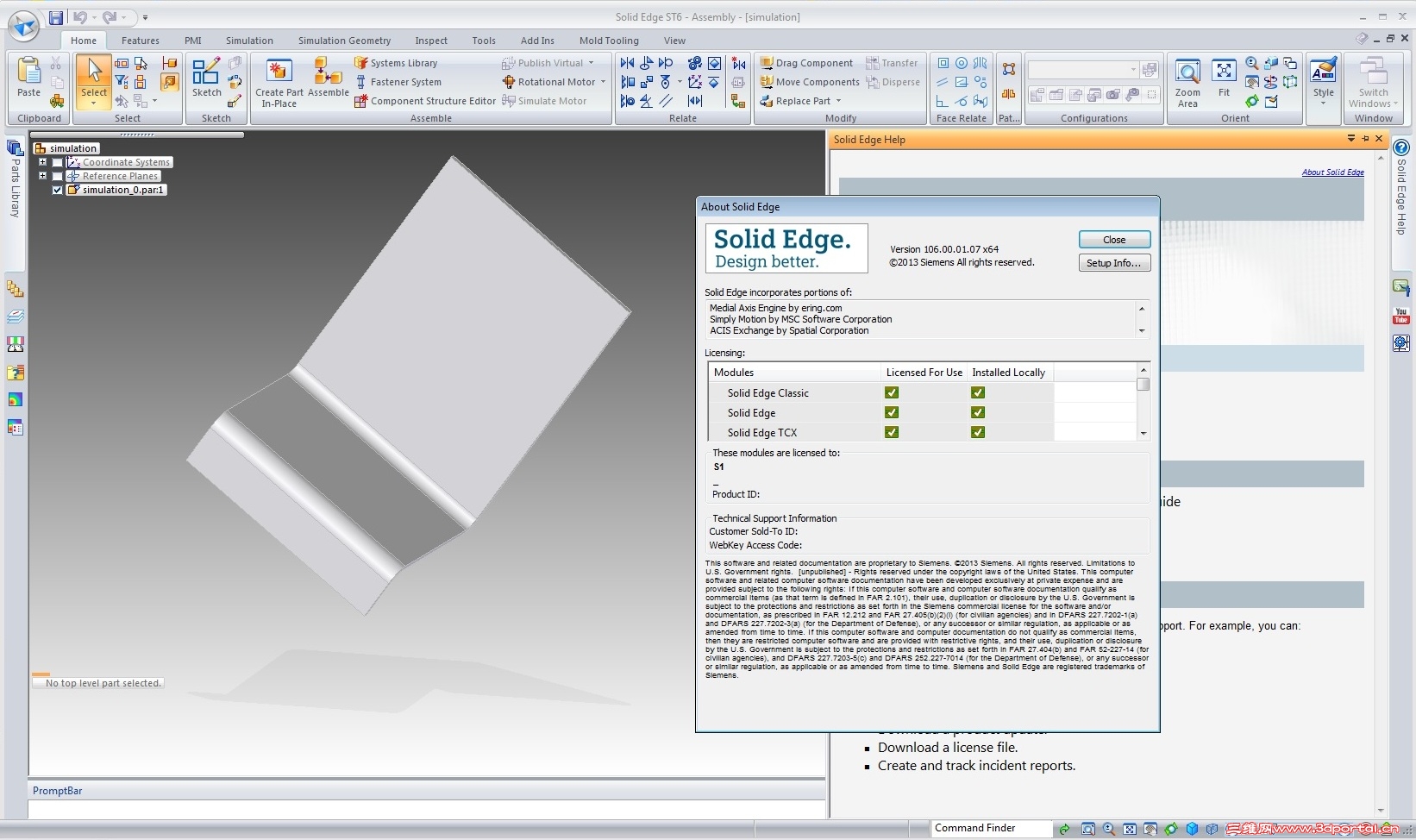Viewport: 1416px width, 840px height.
Task: Click Installed Locally column header
Action: pyautogui.click(x=1009, y=373)
